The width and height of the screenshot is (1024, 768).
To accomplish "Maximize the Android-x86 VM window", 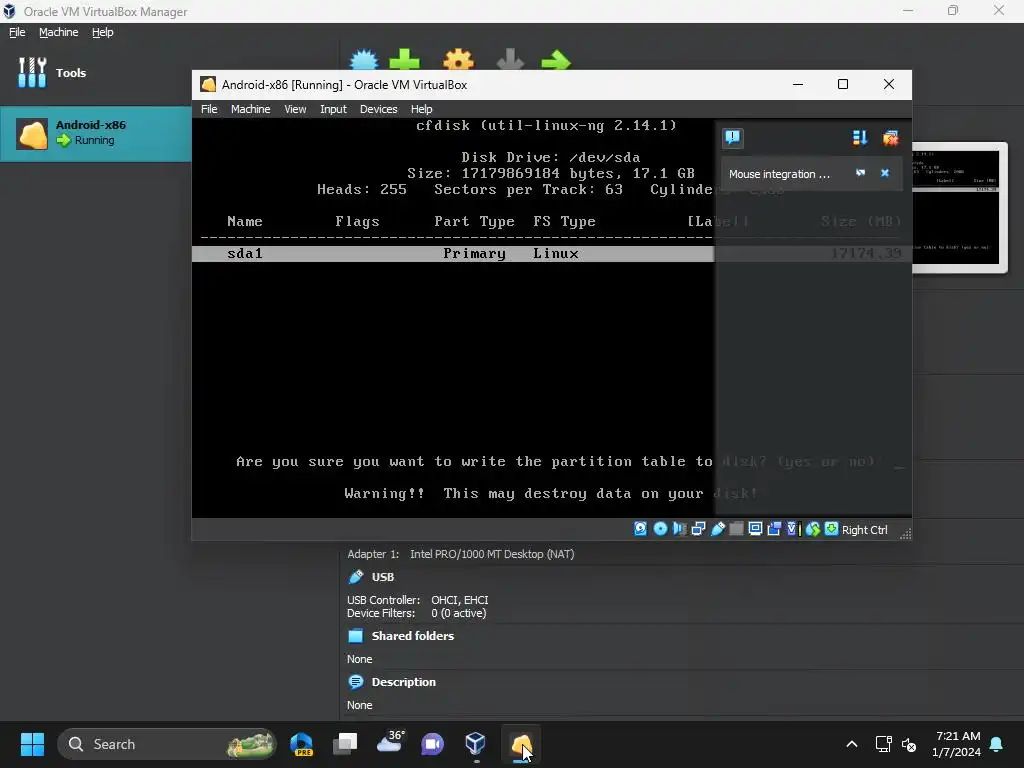I will pos(842,84).
